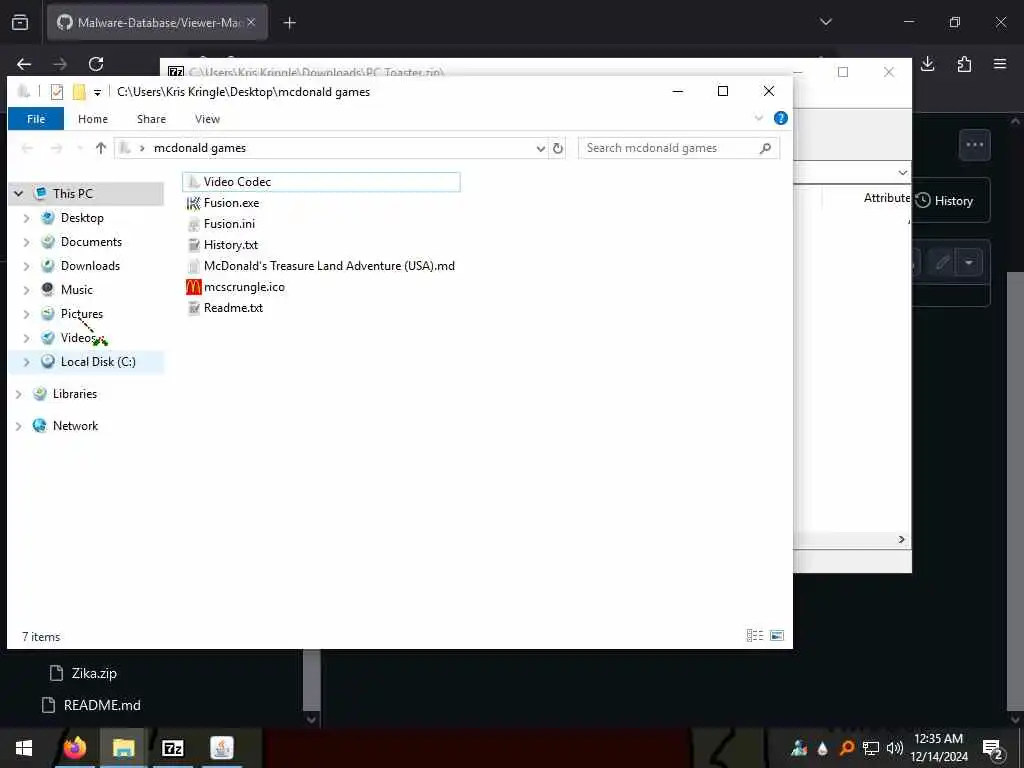Image resolution: width=1024 pixels, height=768 pixels.
Task: Click the volume speaker tray icon
Action: 895,748
